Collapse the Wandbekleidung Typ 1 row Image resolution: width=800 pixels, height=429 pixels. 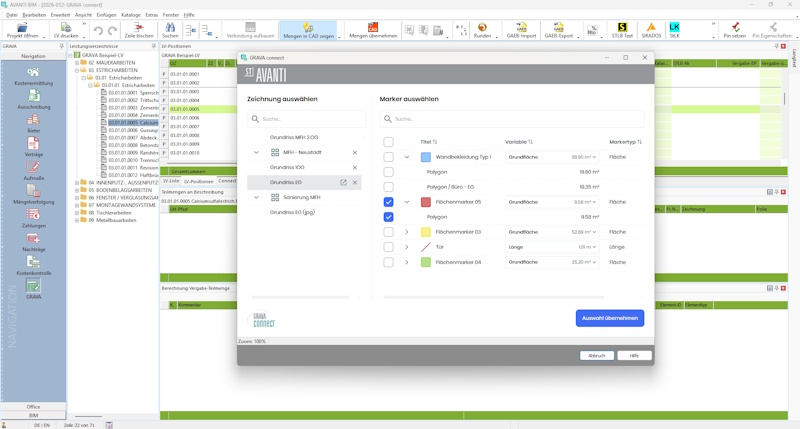407,157
